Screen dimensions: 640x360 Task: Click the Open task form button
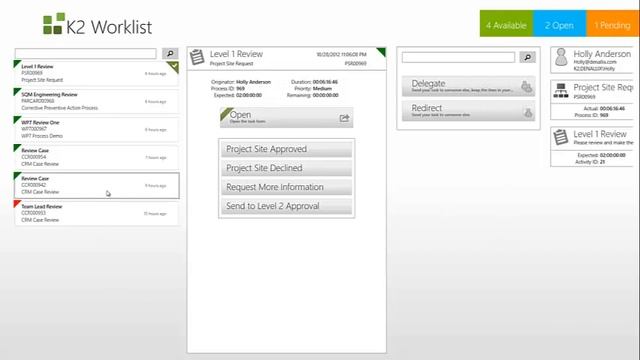click(286, 118)
